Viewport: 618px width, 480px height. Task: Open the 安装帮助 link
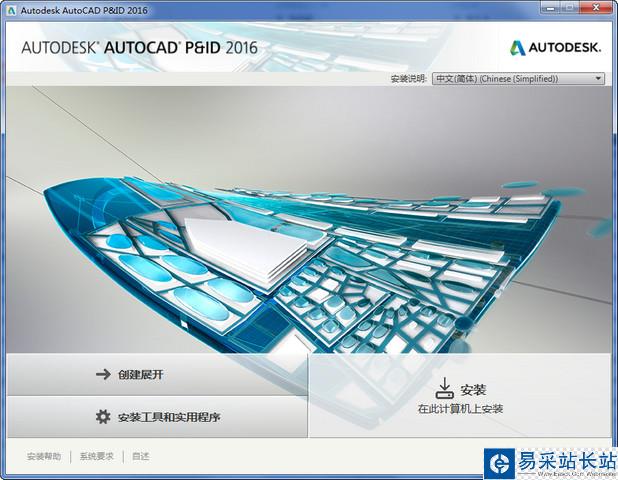[x=44, y=456]
